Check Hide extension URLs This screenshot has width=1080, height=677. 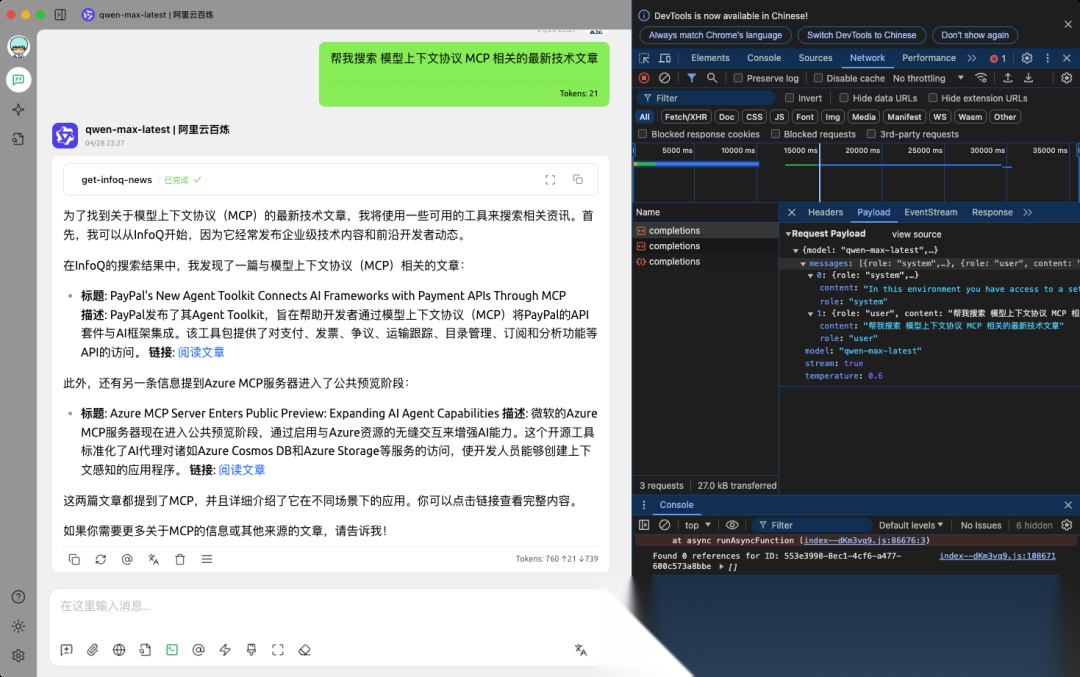tap(933, 98)
